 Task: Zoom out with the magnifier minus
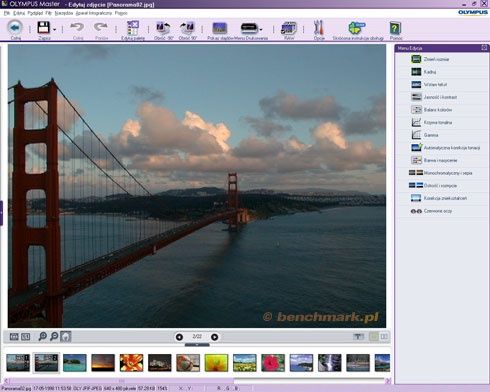tap(54, 336)
